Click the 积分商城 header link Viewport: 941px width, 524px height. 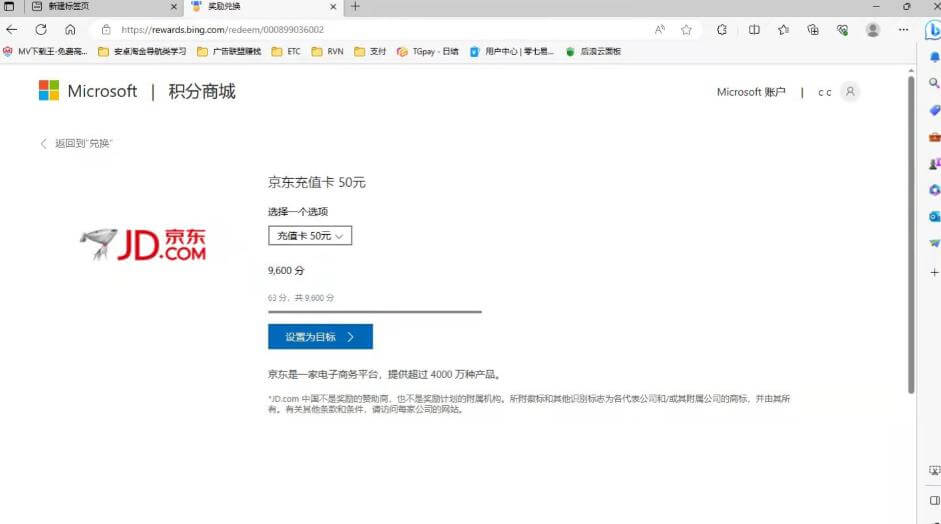(x=202, y=91)
